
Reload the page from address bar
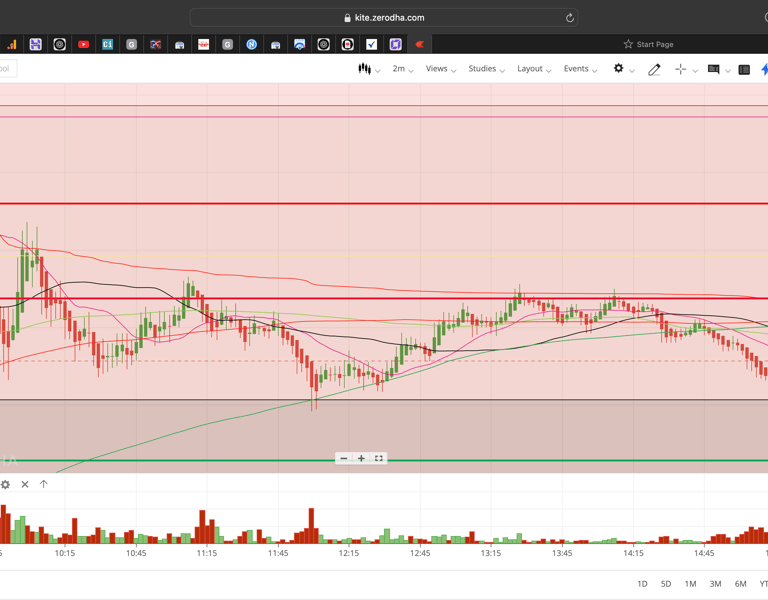coord(570,18)
